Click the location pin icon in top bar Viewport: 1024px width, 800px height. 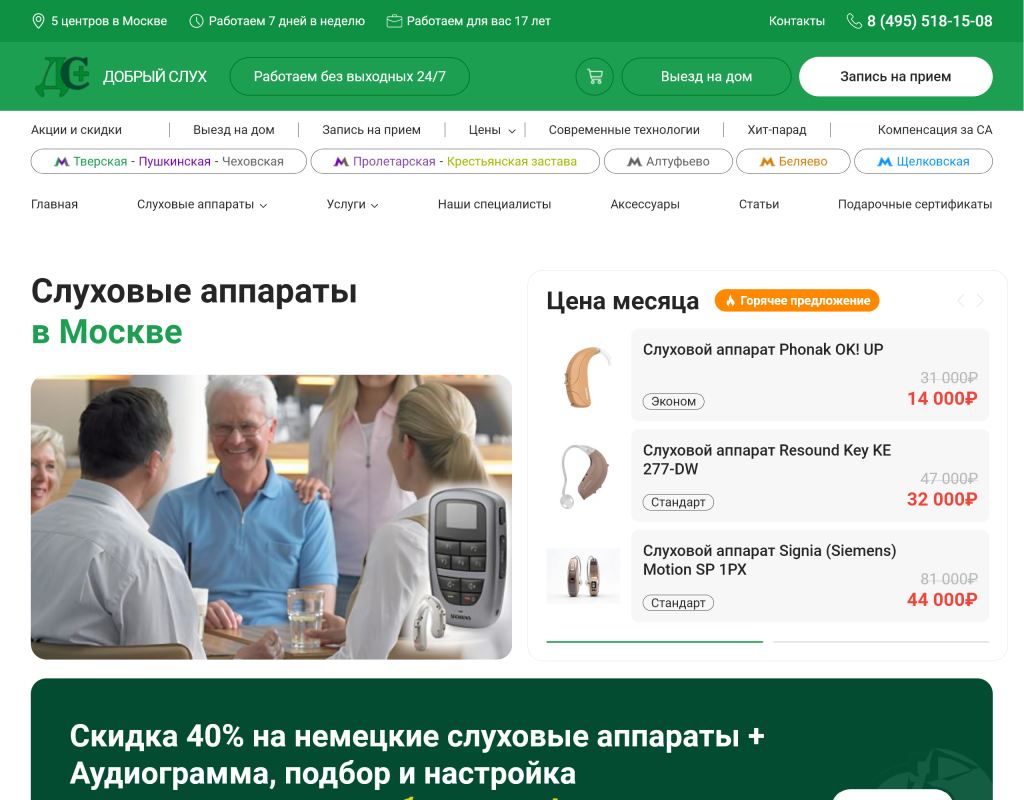38,21
